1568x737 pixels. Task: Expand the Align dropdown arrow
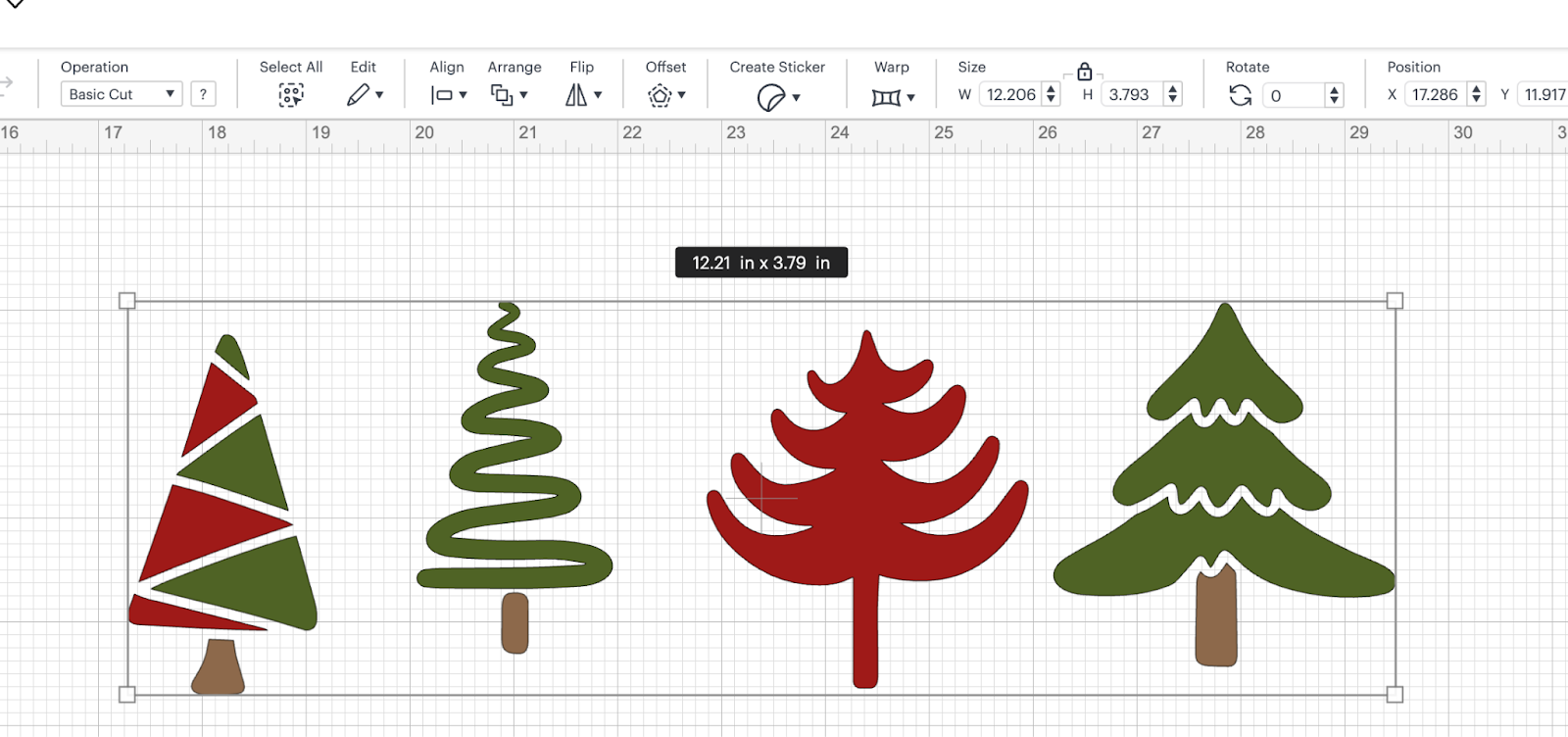pos(463,95)
